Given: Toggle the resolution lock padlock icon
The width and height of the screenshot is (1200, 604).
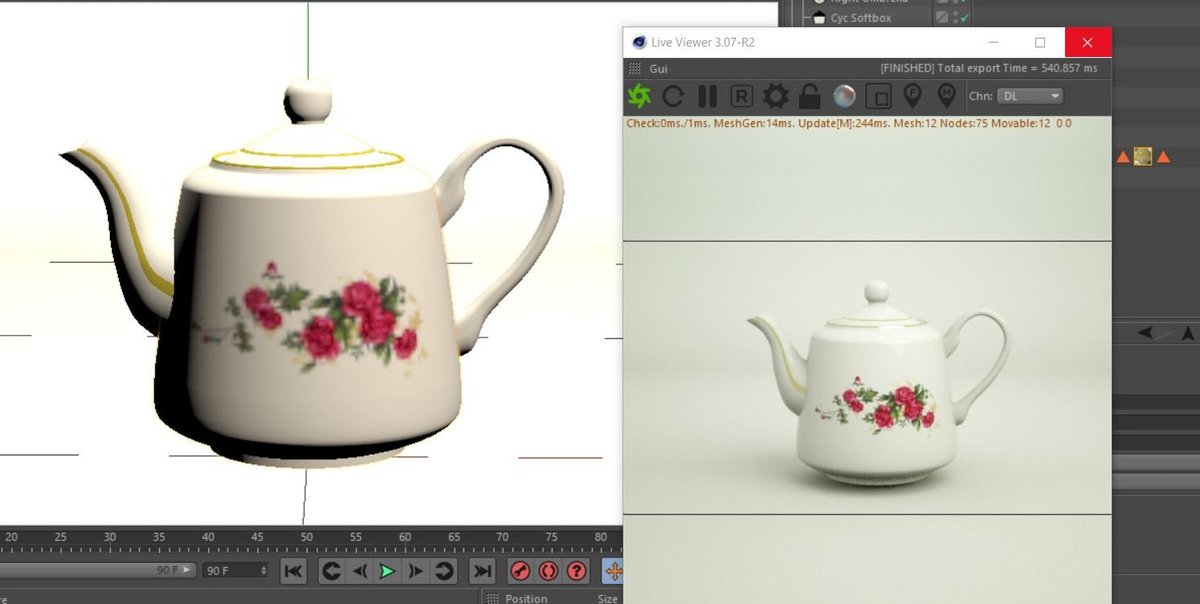Looking at the screenshot, I should click(809, 96).
